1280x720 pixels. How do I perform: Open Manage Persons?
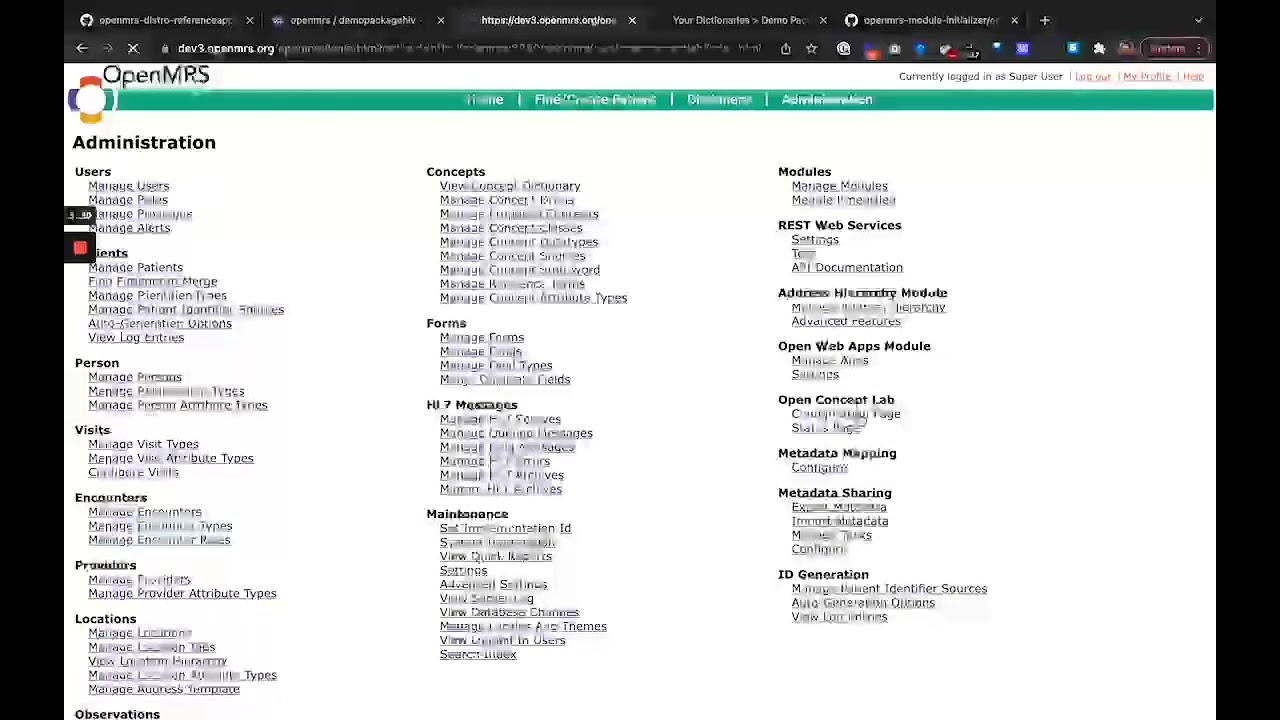pyautogui.click(x=135, y=378)
